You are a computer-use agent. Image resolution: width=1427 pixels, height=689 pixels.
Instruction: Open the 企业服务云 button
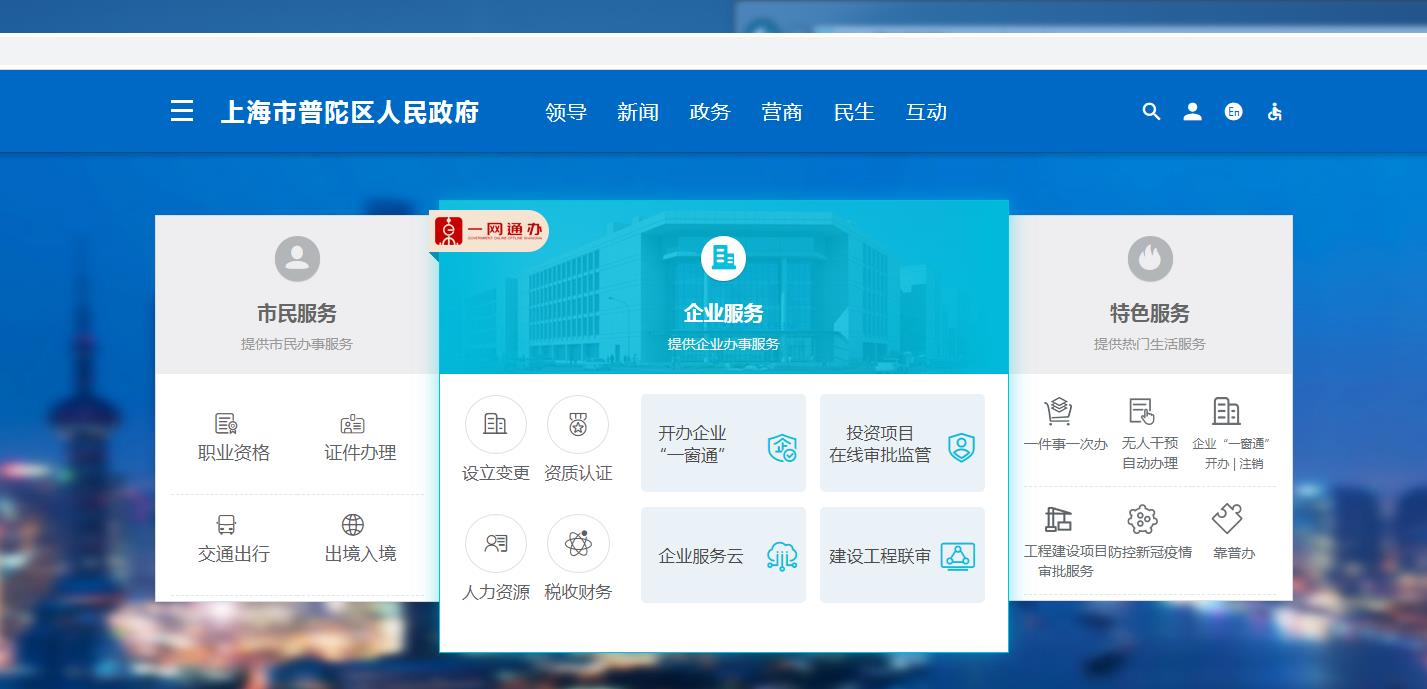723,555
